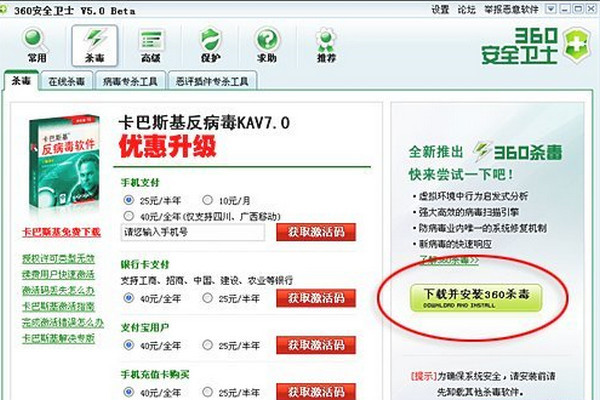
Task: Open the 高级 toolbar section
Action: point(151,46)
